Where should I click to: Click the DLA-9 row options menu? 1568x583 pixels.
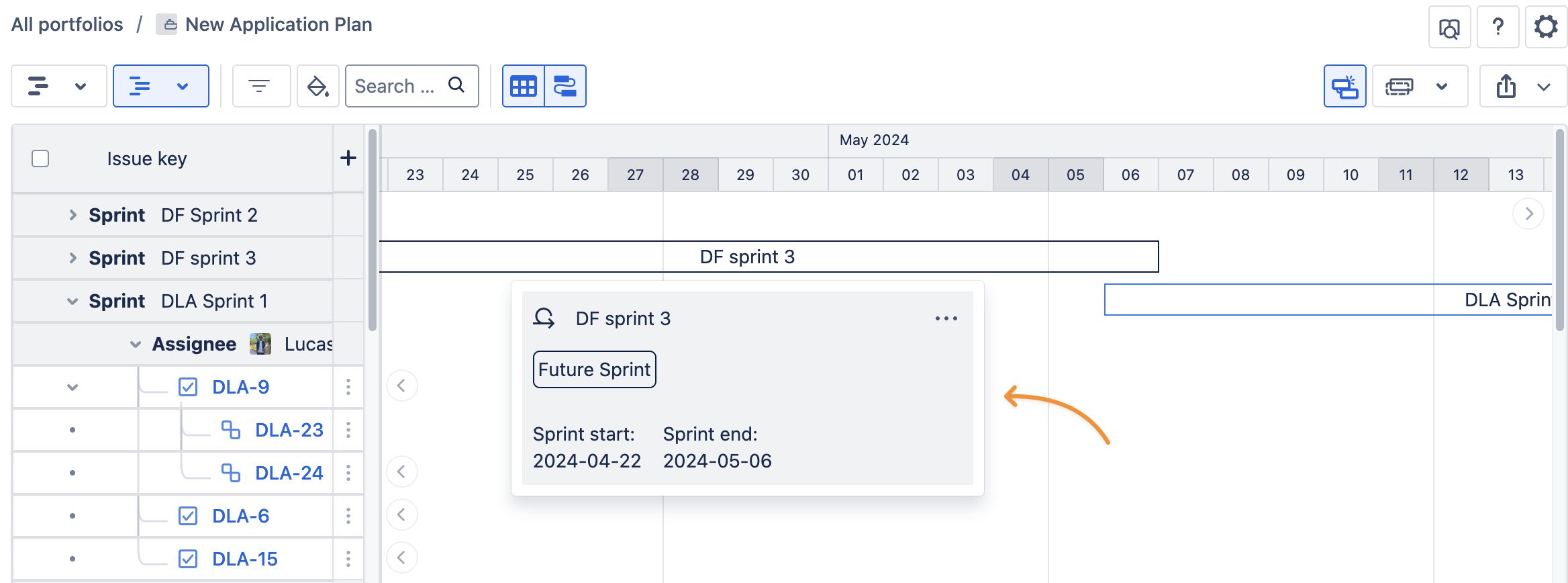(x=348, y=387)
